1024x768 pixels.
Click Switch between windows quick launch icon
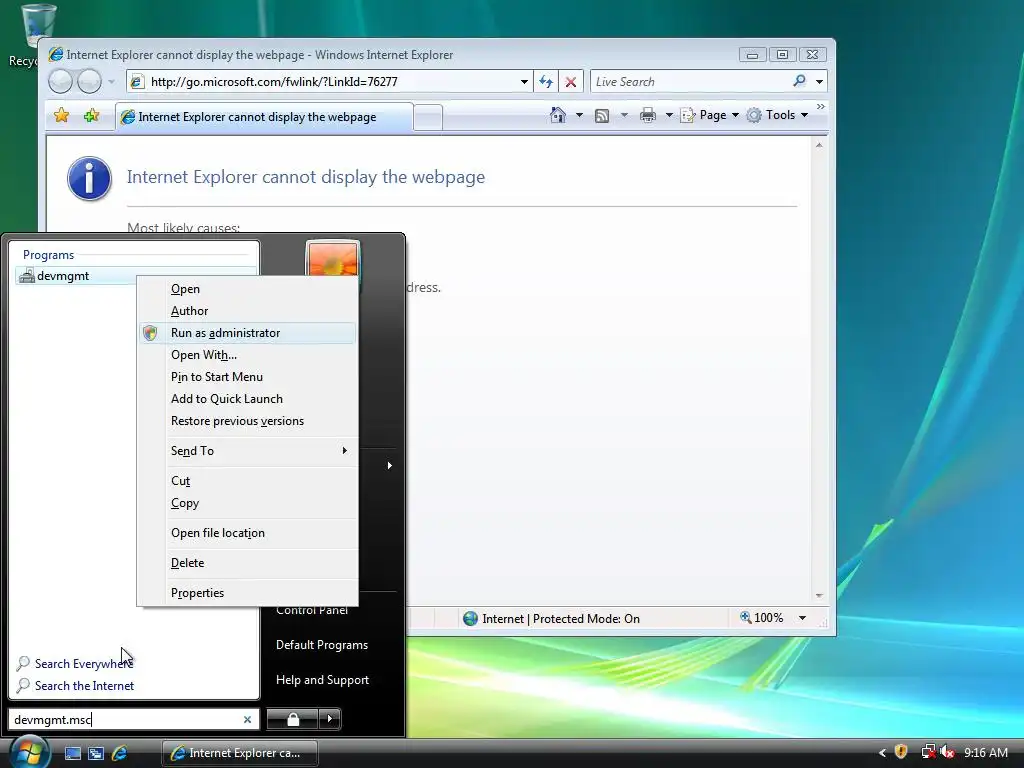pos(96,753)
